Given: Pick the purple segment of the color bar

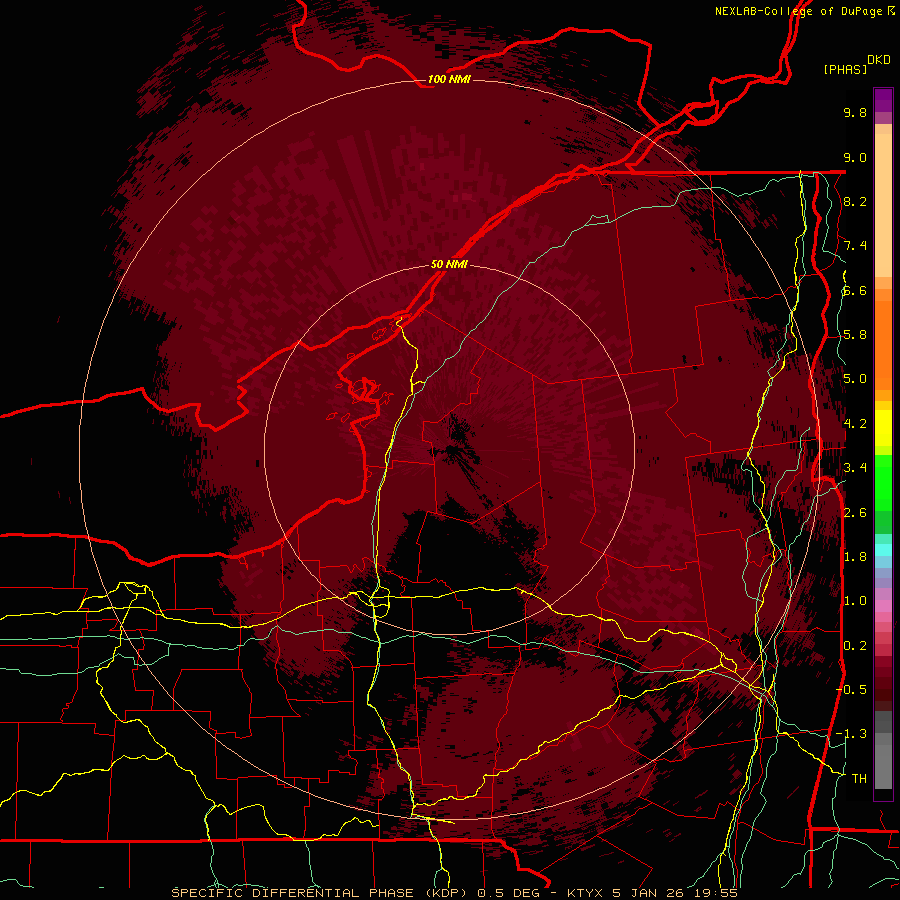Looking at the screenshot, I should pyautogui.click(x=883, y=100).
